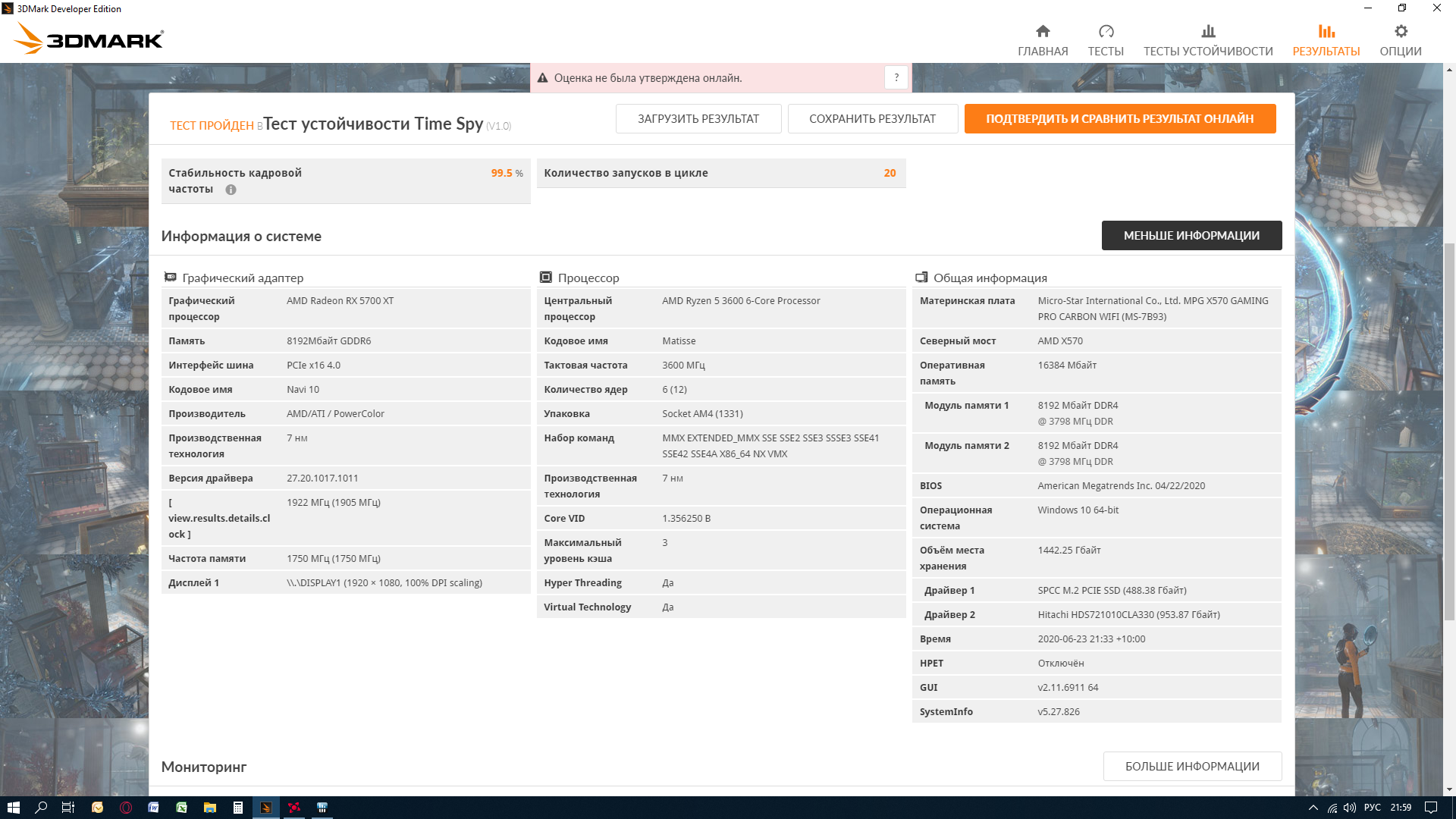Open the volume control in system tray
Screen dimensions: 1456x819
pos(1350,808)
